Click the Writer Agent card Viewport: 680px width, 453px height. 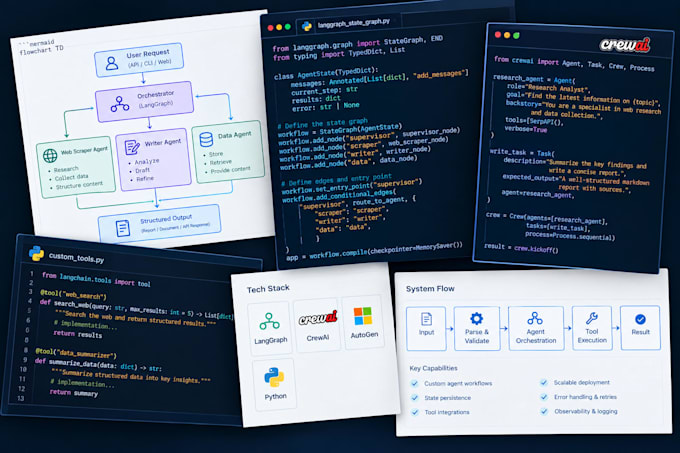[x=154, y=159]
